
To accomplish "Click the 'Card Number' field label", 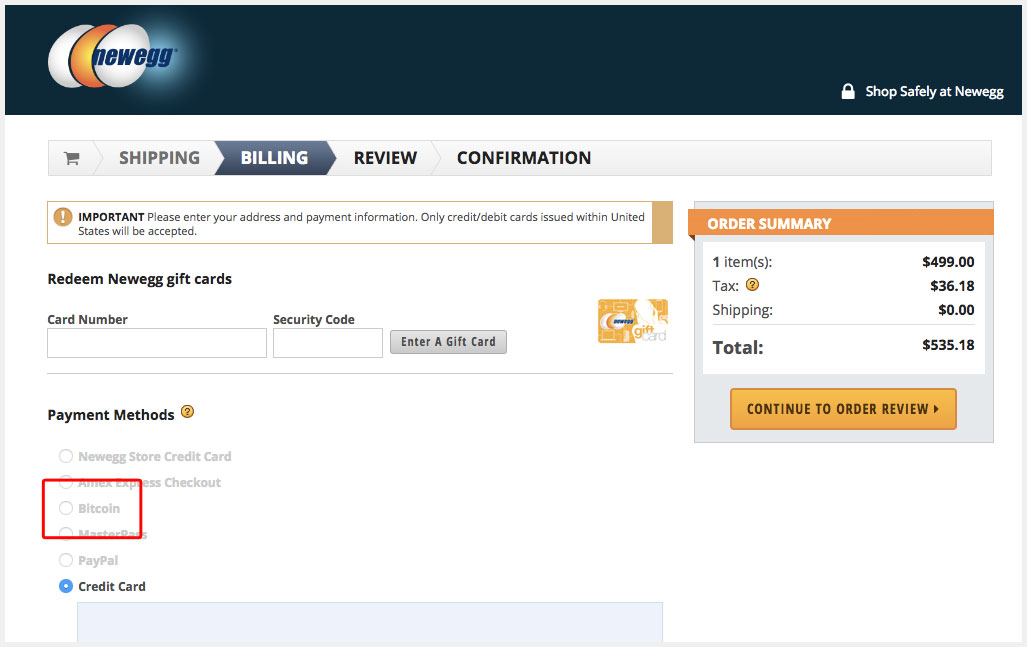I will pos(87,320).
